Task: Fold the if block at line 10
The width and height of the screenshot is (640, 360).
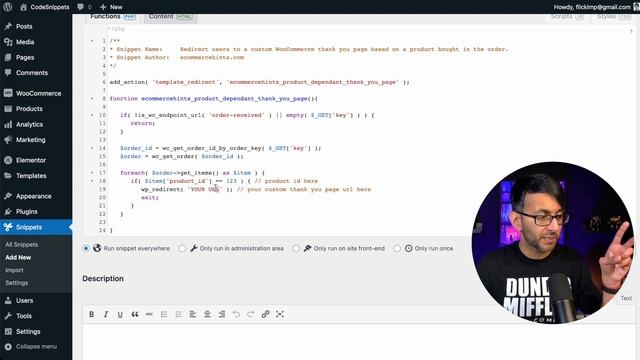Action: [x=92, y=115]
